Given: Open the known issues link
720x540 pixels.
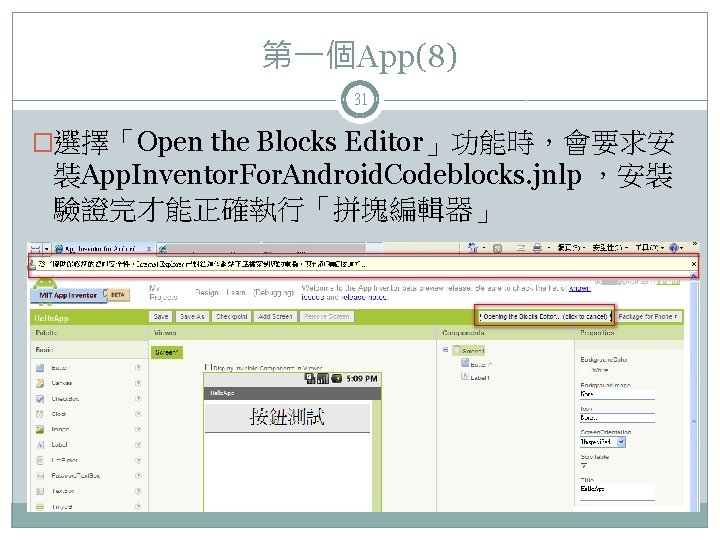Looking at the screenshot, I should (x=579, y=288).
